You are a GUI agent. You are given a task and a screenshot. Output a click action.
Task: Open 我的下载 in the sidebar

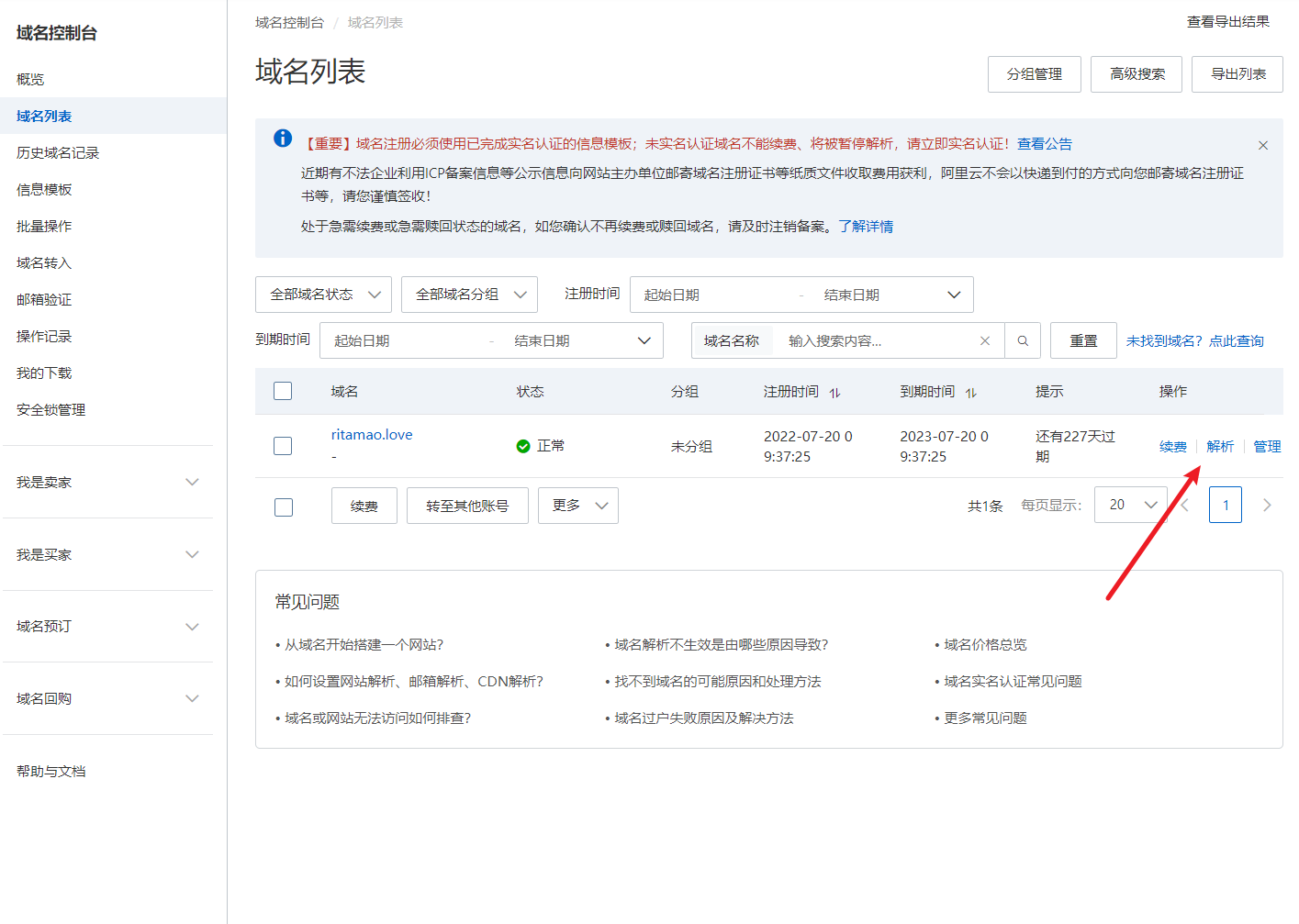point(44,373)
